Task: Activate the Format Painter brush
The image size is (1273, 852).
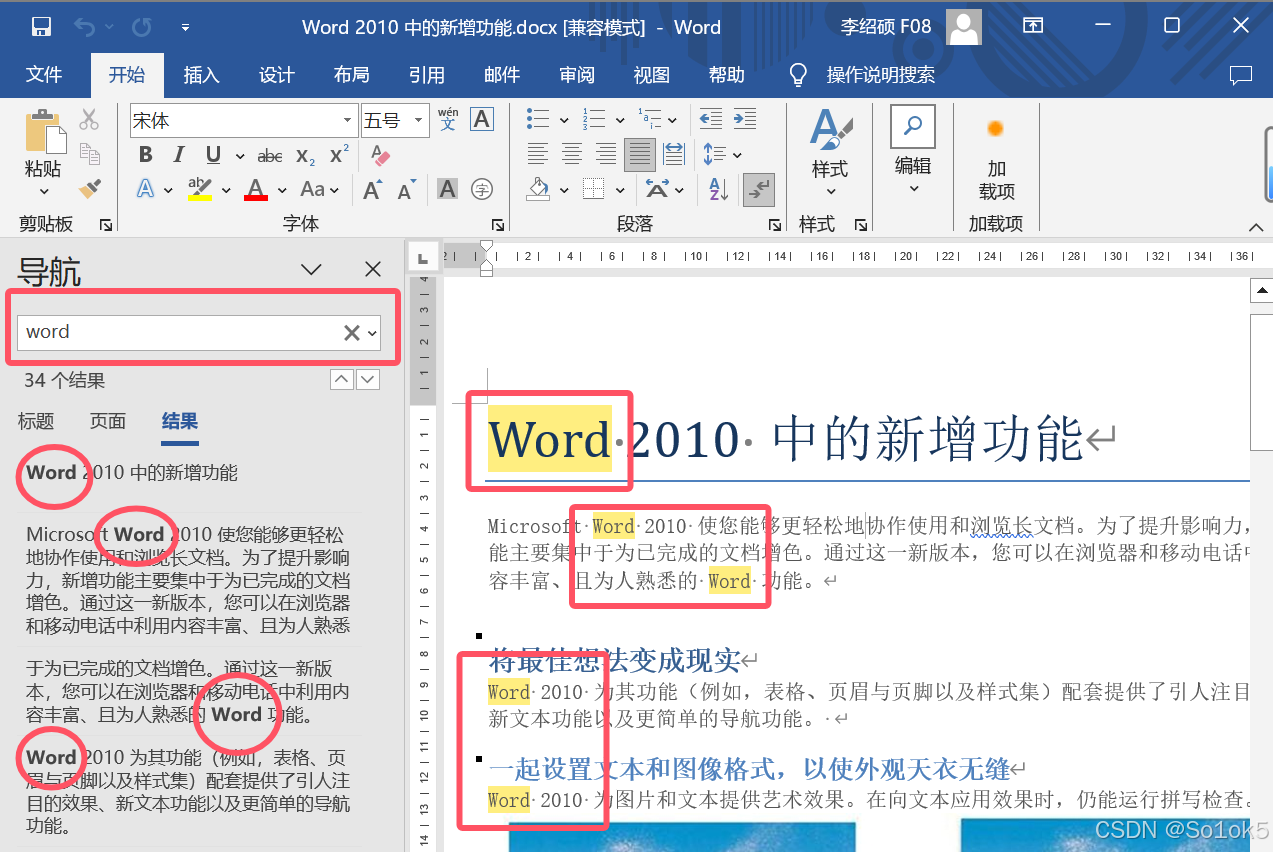Action: pyautogui.click(x=89, y=188)
